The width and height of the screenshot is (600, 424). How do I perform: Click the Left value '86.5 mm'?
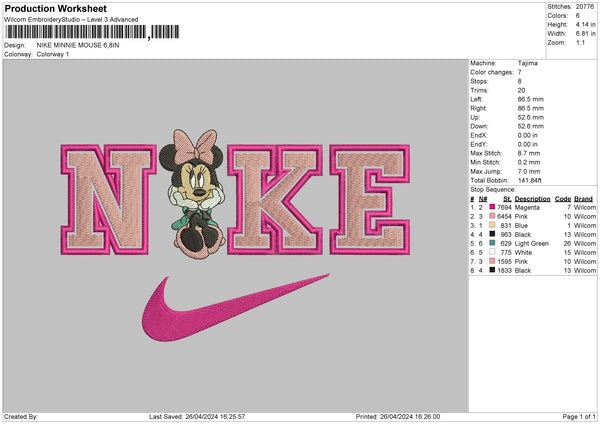click(531, 99)
